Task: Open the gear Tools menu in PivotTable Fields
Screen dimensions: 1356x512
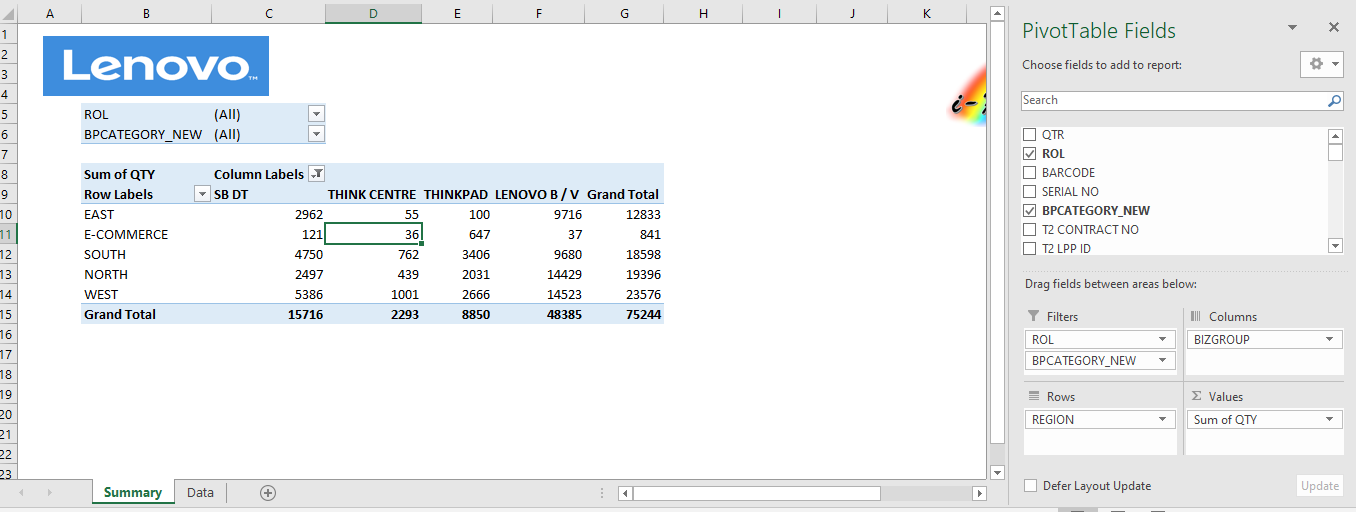Action: point(1321,64)
